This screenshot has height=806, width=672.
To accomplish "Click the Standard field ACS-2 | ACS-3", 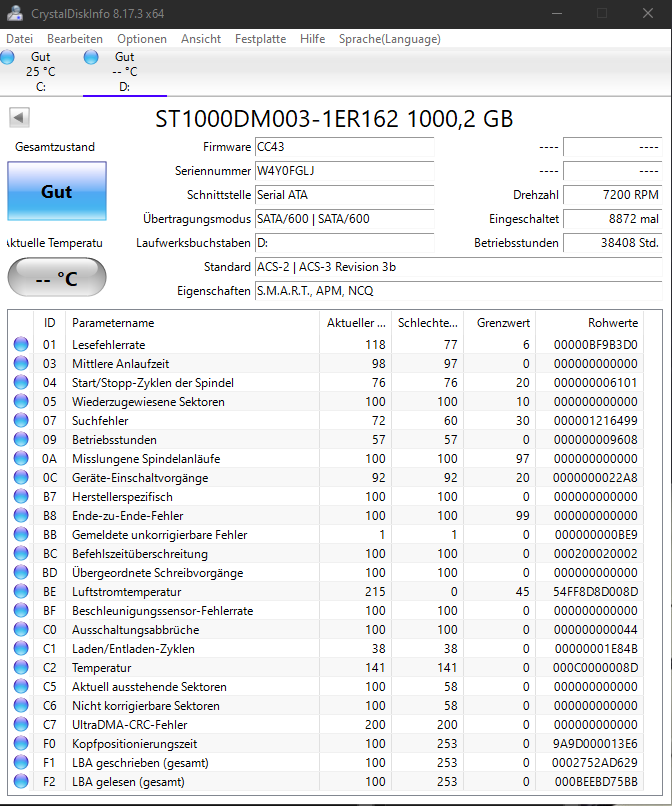I will coord(459,267).
